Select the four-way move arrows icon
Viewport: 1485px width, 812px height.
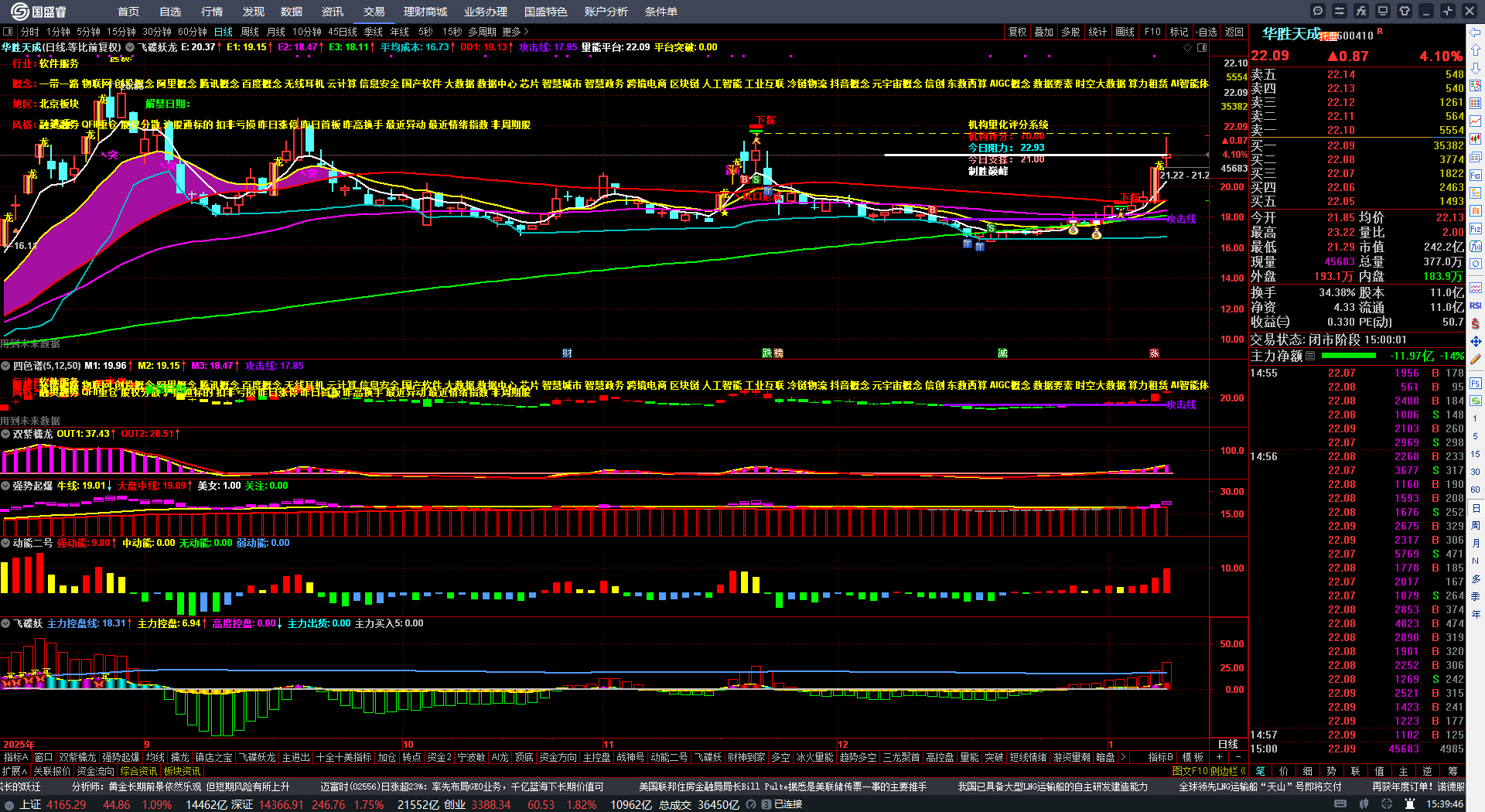1476,341
